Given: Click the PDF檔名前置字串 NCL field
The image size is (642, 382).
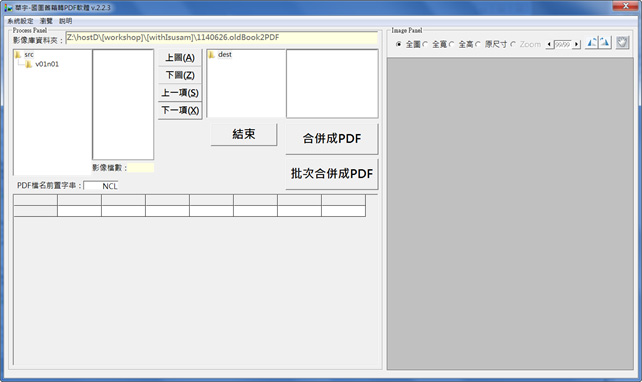Looking at the screenshot, I should click(101, 186).
